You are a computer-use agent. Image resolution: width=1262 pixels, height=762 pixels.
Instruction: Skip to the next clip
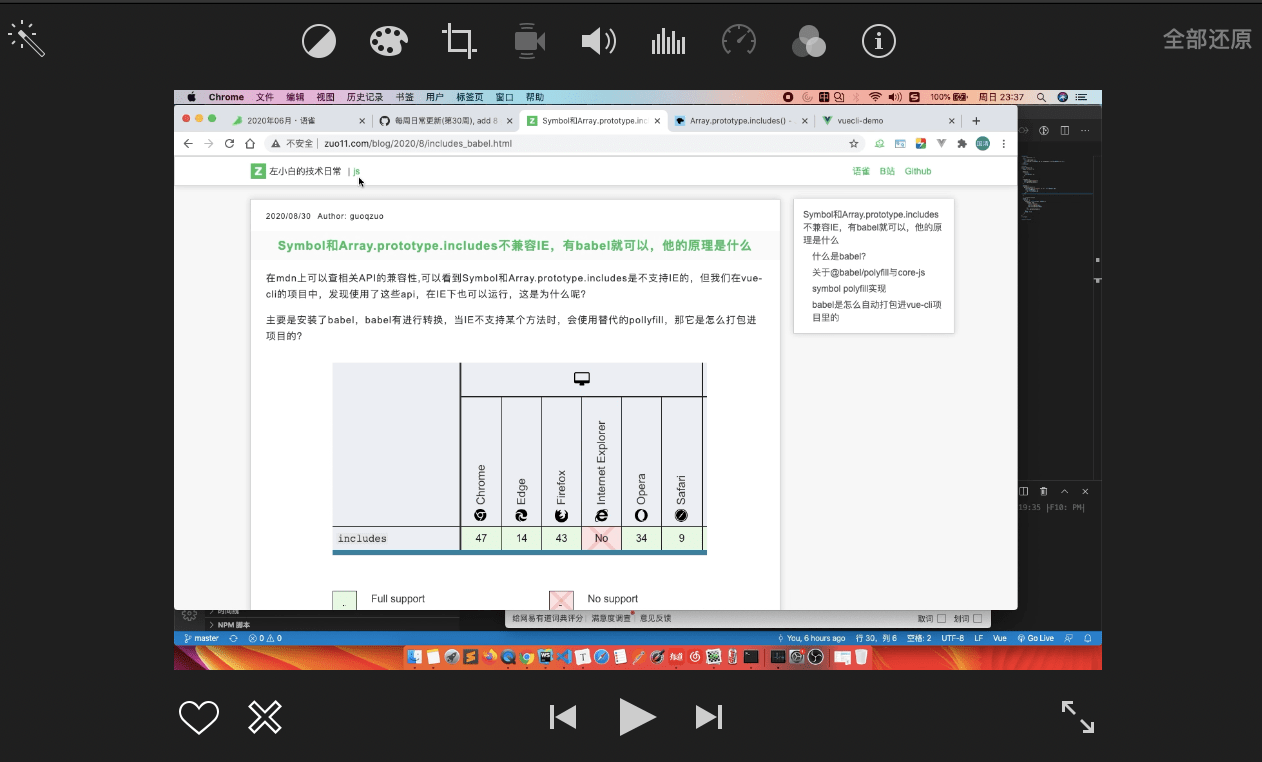pyautogui.click(x=709, y=717)
